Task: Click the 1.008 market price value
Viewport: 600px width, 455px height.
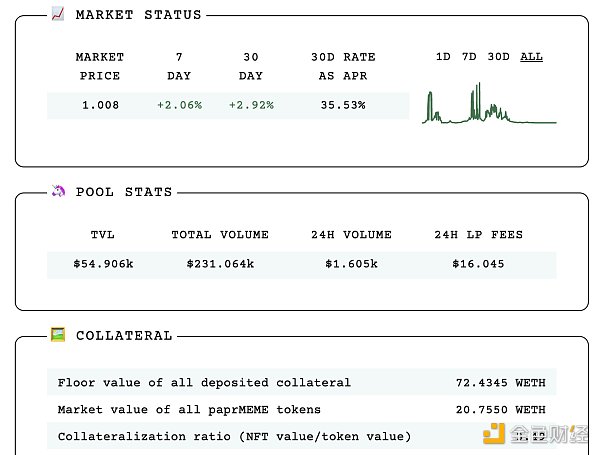Action: (99, 105)
